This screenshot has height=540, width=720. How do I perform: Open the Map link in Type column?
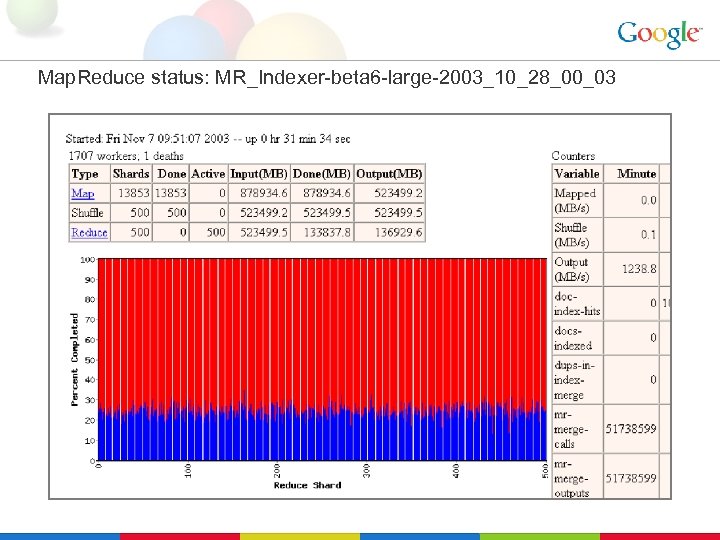pyautogui.click(x=83, y=193)
